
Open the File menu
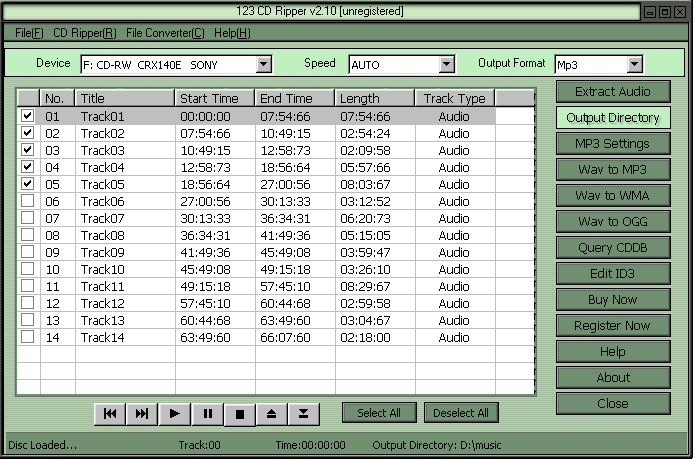29,33
